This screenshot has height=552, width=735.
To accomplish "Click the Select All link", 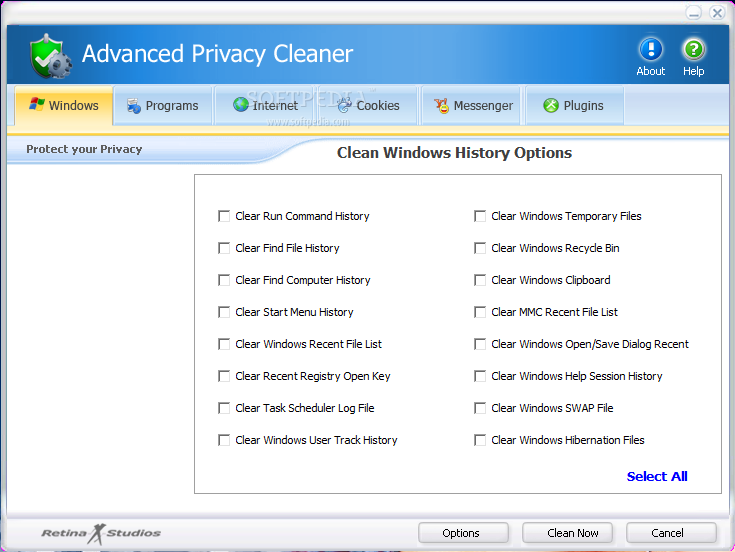I will 657,477.
